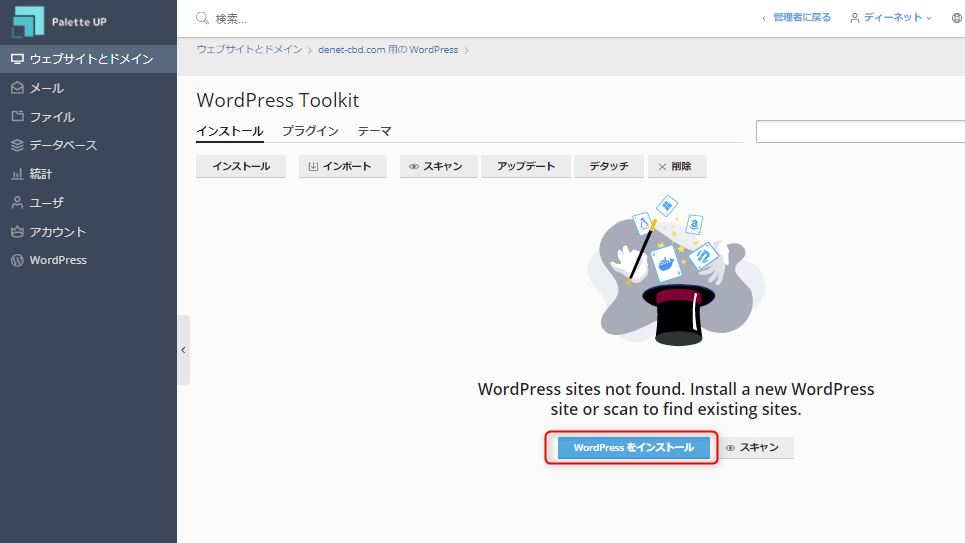This screenshot has width=965, height=543.
Task: Click the bar chart icon beside 統計
Action: point(17,174)
